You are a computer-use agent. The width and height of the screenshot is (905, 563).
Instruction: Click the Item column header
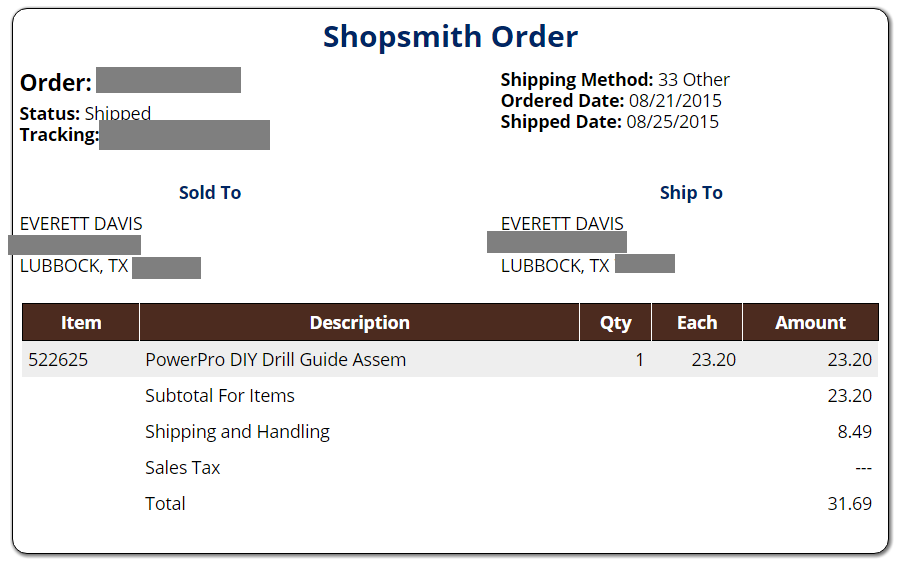tap(81, 322)
